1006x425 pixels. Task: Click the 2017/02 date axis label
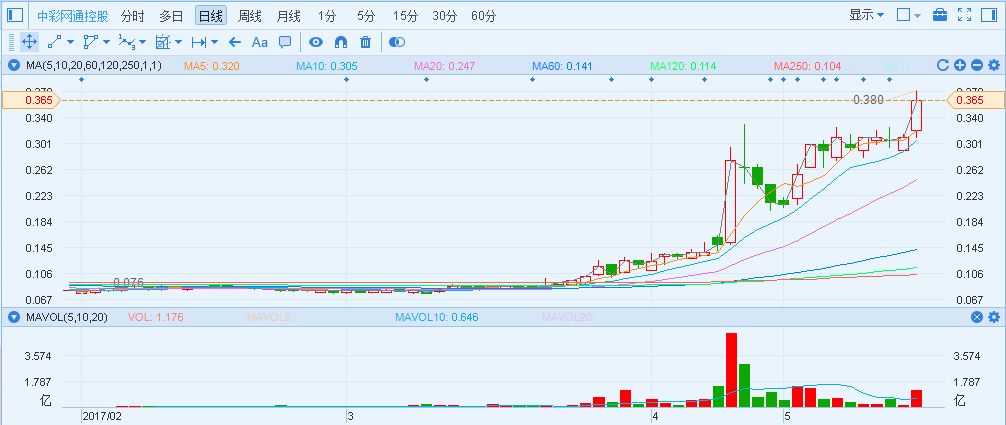pos(102,416)
